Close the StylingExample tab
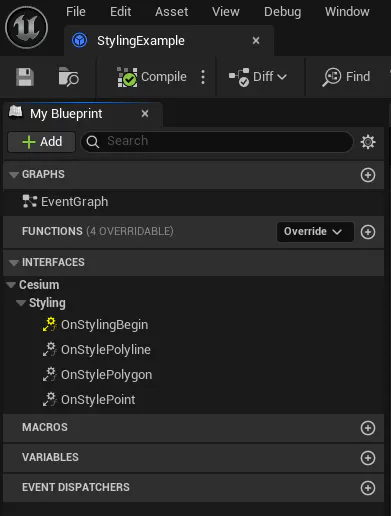This screenshot has height=516, width=391. 256,41
